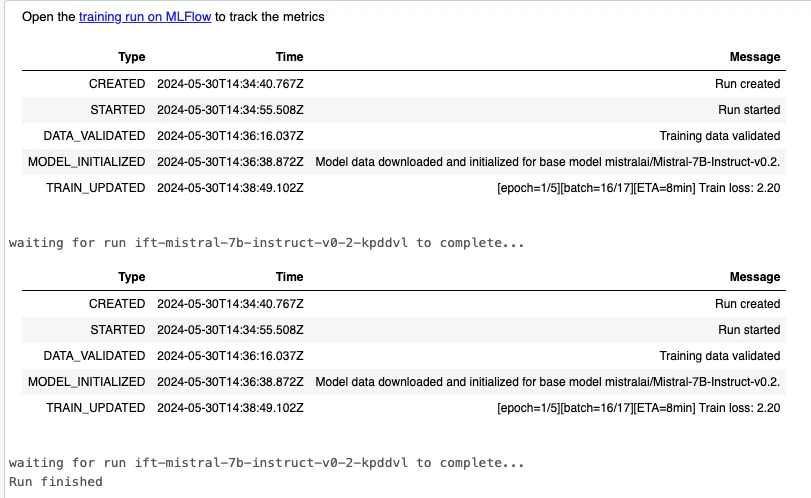
Task: Click the Mistral-7B model message in the first table
Action: tap(548, 162)
